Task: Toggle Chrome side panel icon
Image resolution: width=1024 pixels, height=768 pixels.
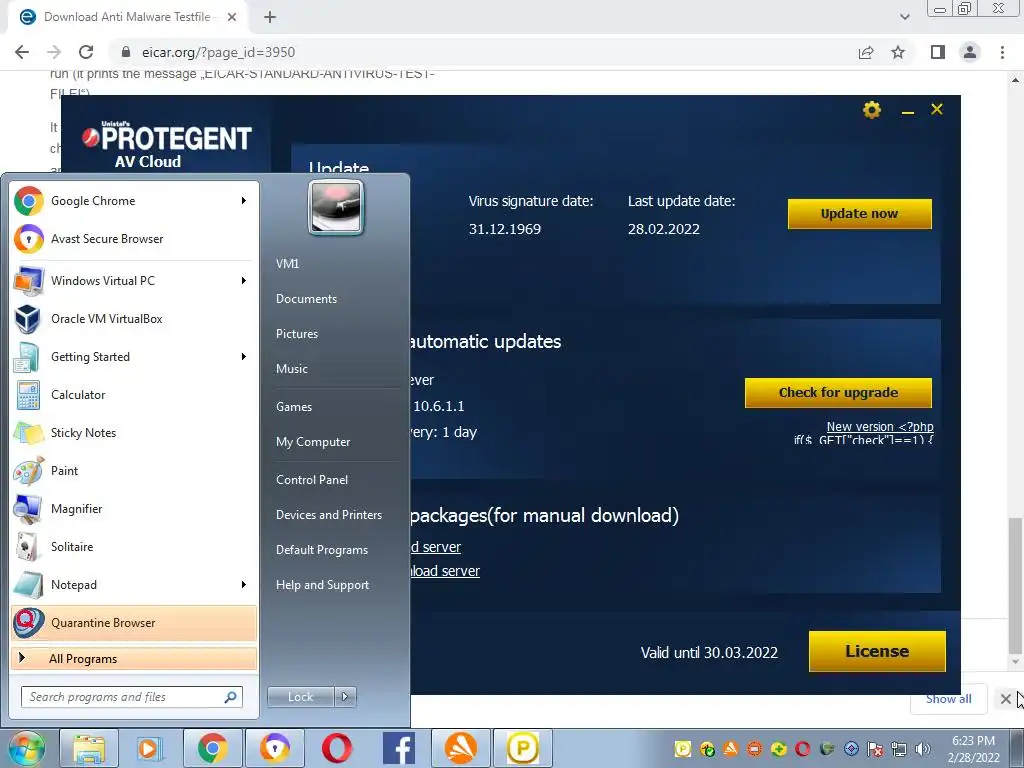Action: (938, 52)
